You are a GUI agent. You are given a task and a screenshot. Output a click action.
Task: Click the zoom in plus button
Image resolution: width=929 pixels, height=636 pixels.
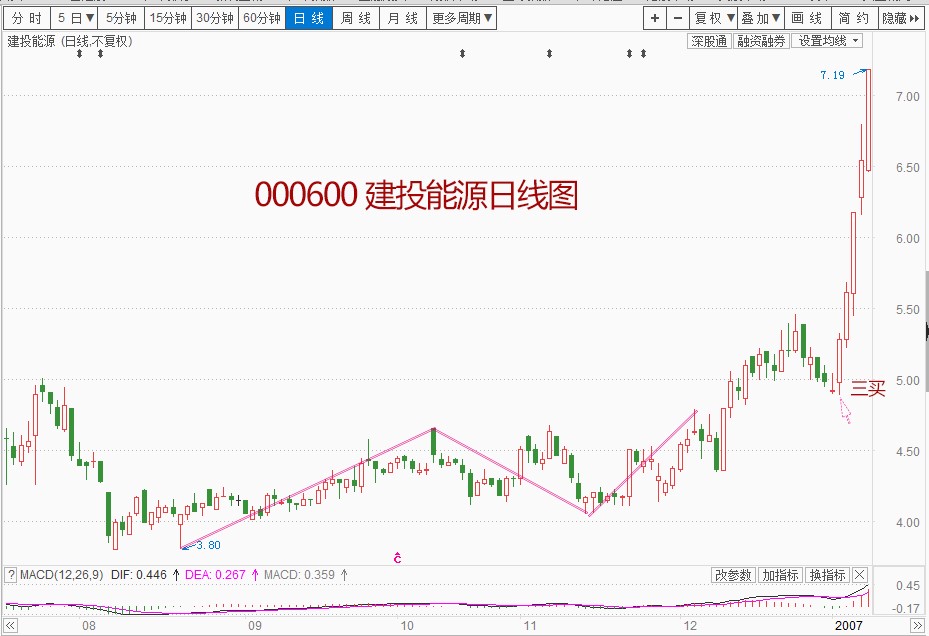coord(655,18)
